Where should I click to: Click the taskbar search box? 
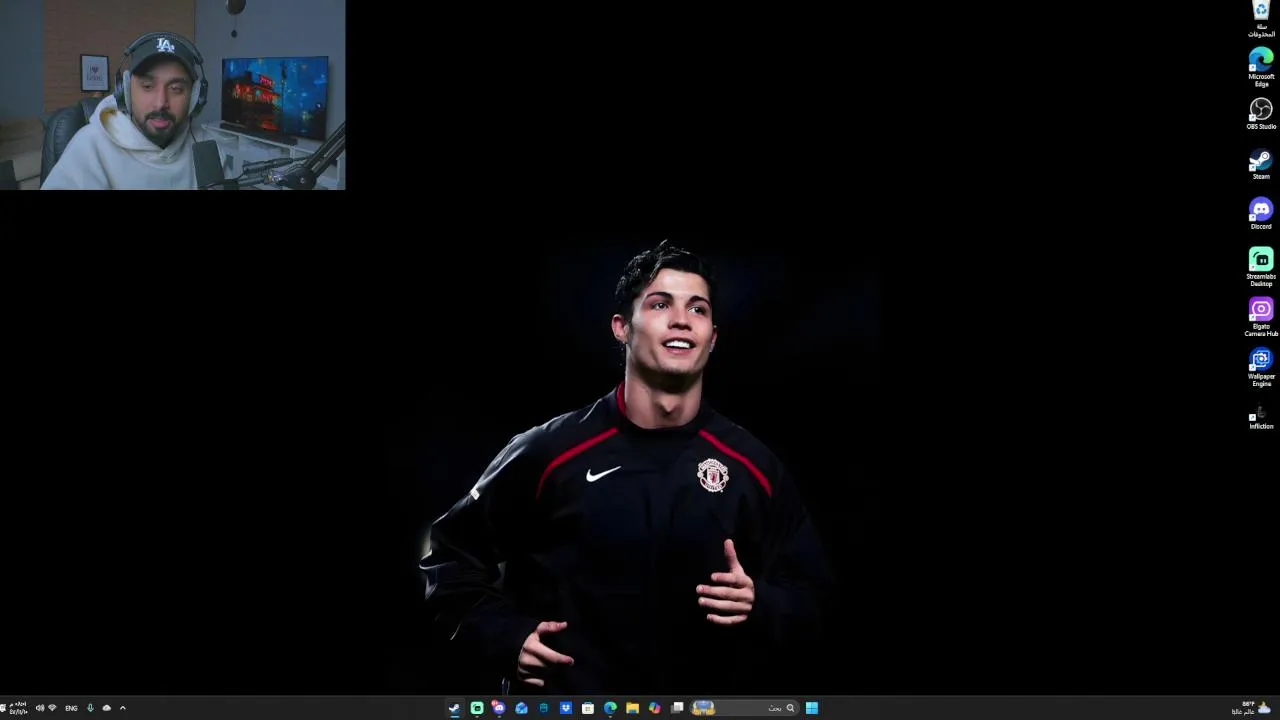(x=745, y=708)
